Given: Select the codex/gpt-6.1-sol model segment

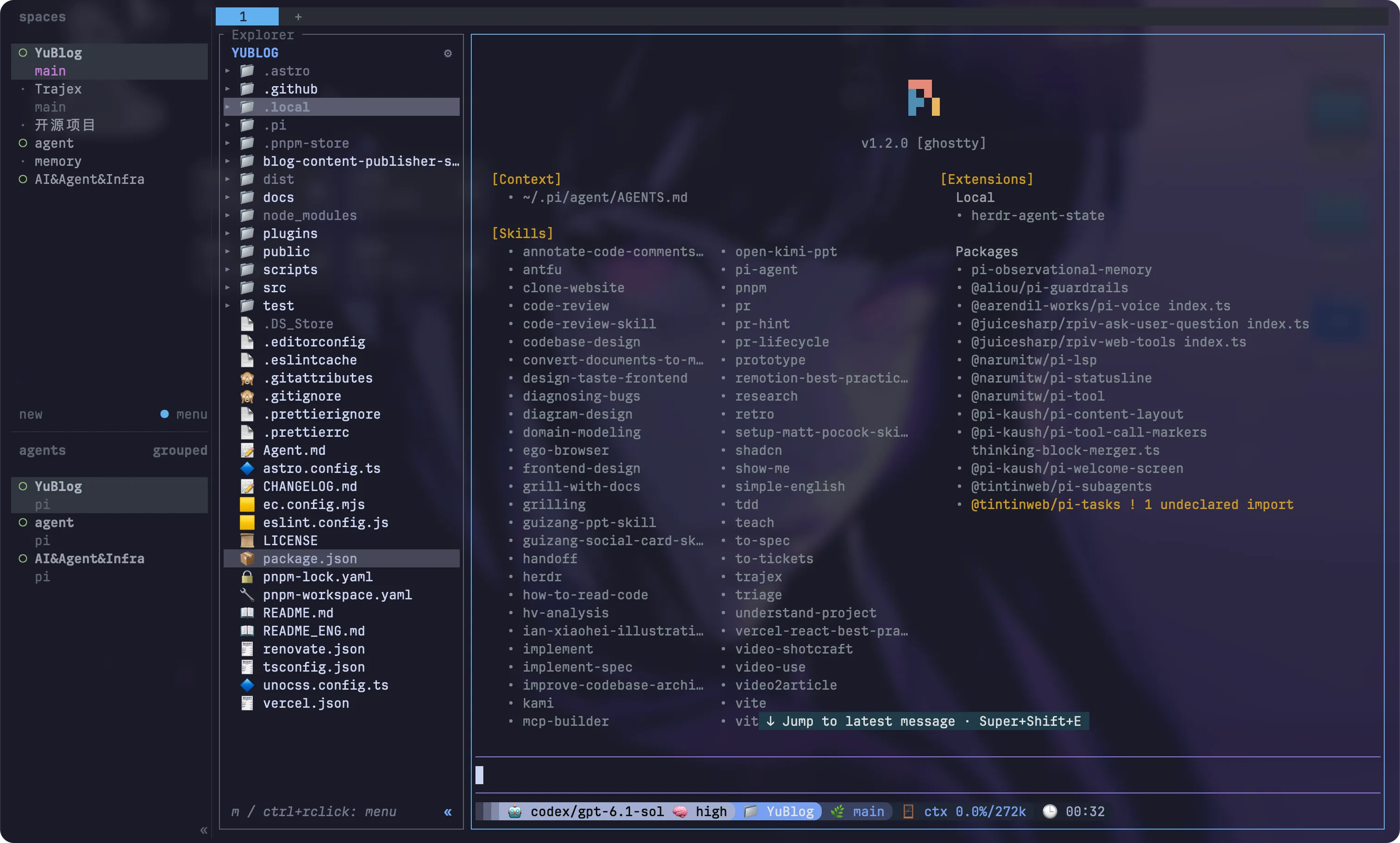Looking at the screenshot, I should coord(597,811).
